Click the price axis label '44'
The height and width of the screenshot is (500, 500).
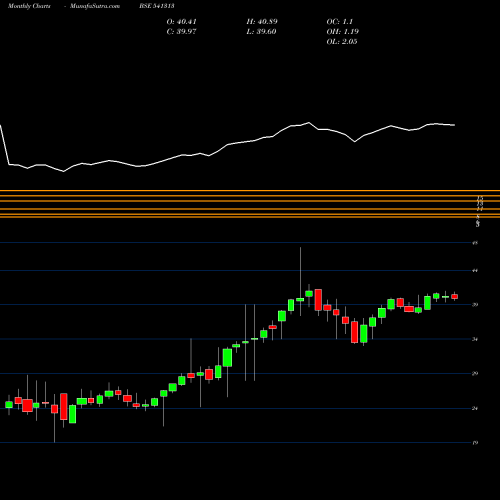475,270
